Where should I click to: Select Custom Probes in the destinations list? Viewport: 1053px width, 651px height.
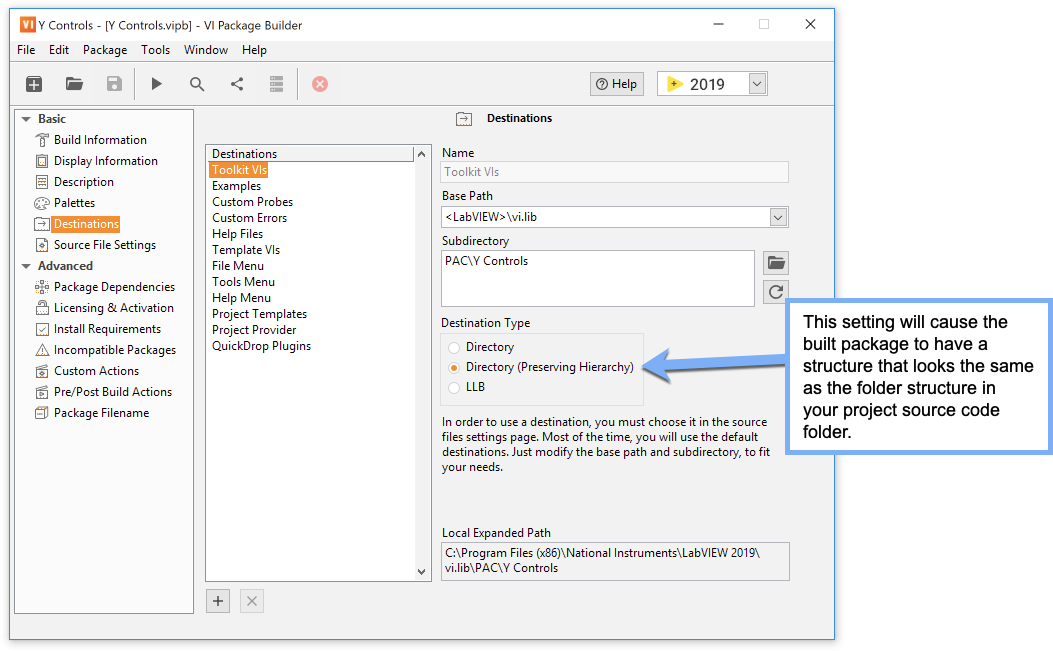(x=253, y=202)
